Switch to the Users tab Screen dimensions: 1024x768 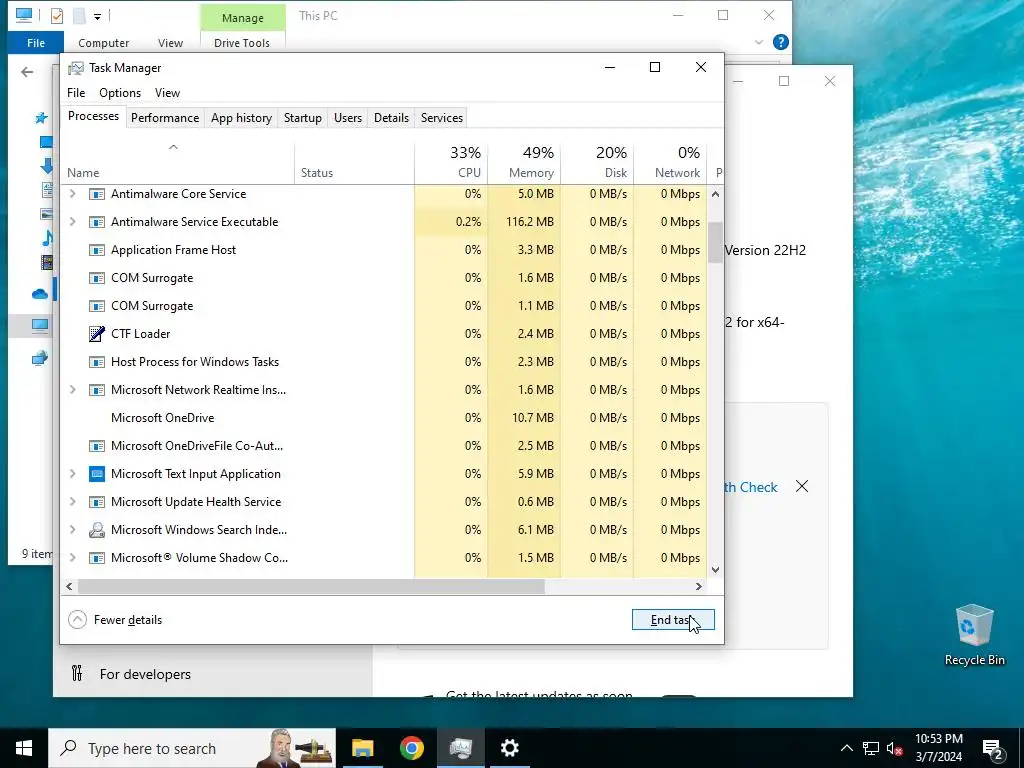[347, 118]
